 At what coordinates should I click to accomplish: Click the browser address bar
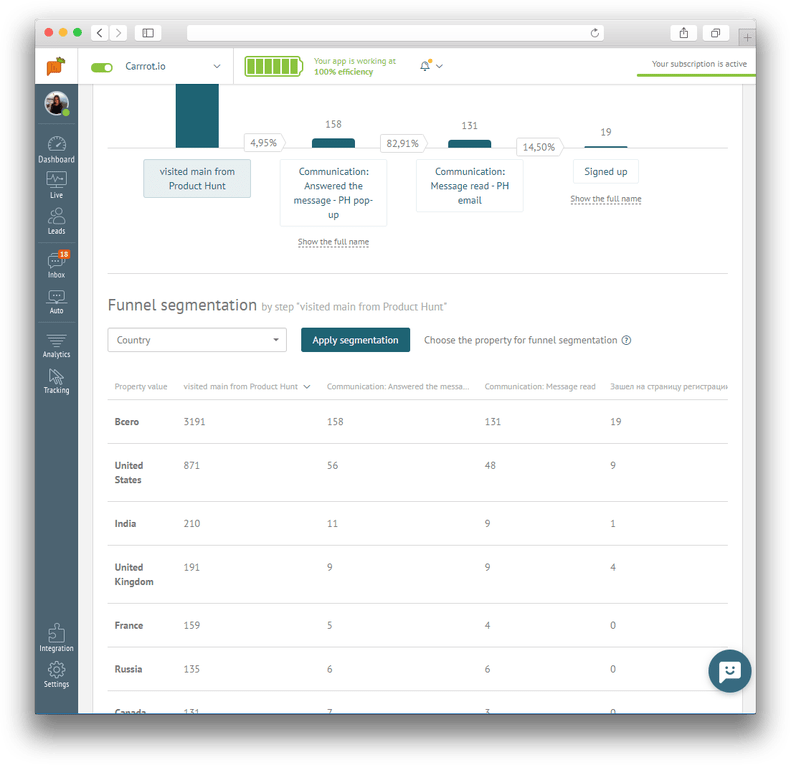[395, 33]
